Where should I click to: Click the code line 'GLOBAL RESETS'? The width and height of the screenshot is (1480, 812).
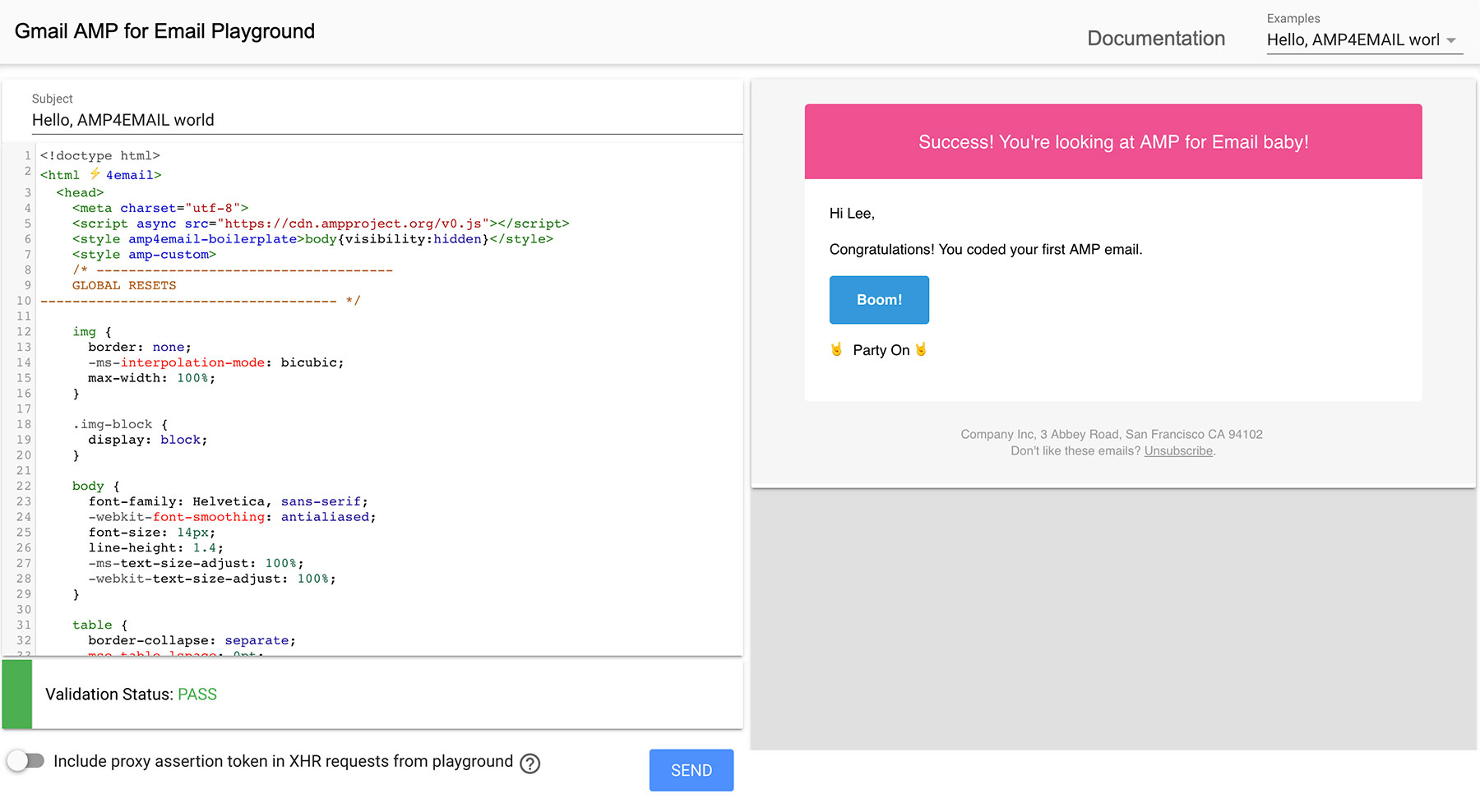pyautogui.click(x=124, y=285)
